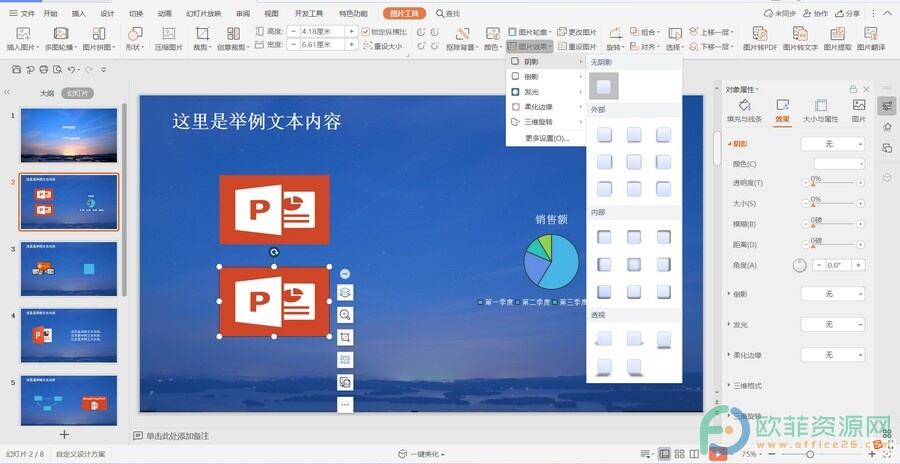Click the Reset Picture (重设图片) button

click(x=577, y=47)
